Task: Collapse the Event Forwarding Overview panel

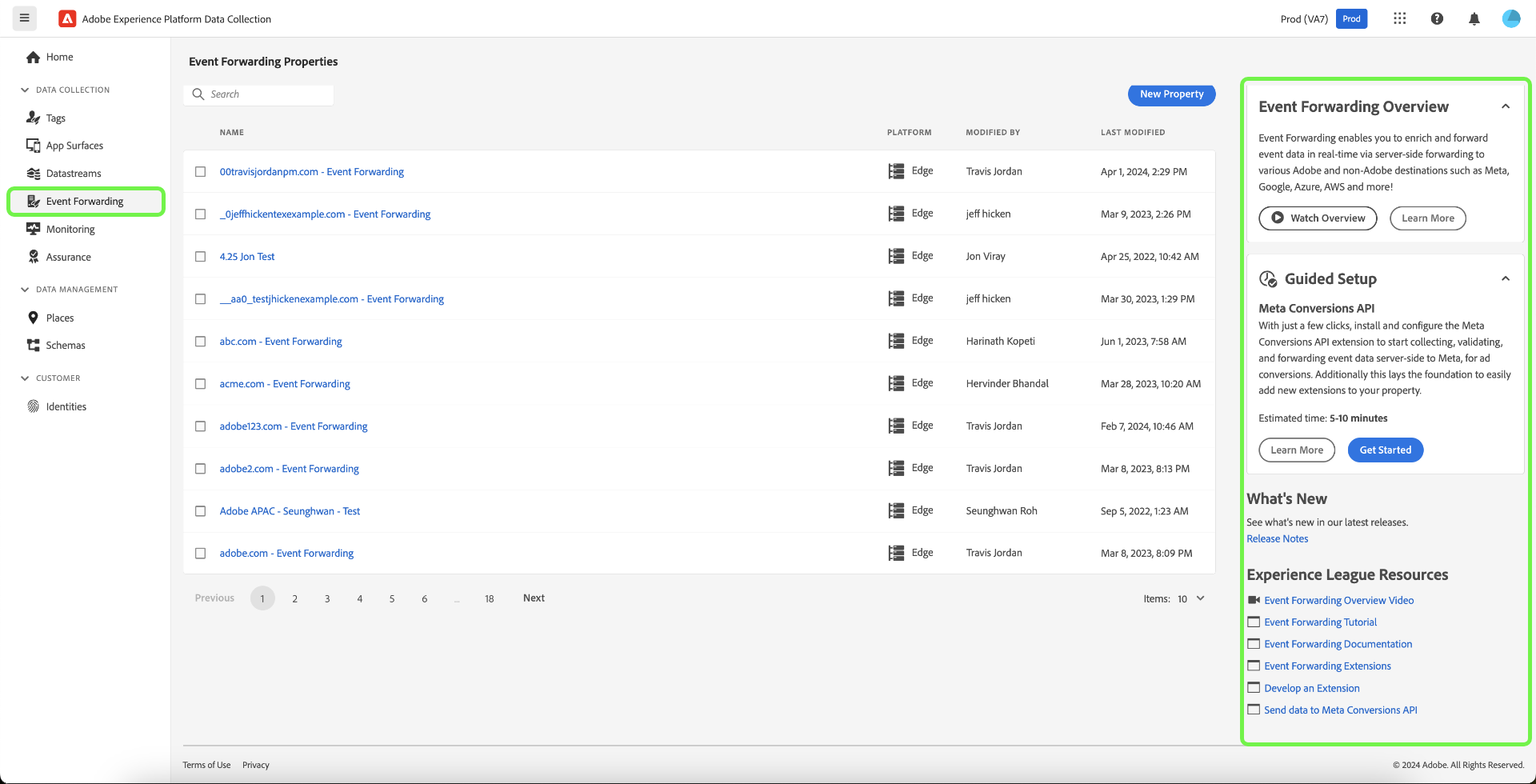Action: pos(1506,106)
